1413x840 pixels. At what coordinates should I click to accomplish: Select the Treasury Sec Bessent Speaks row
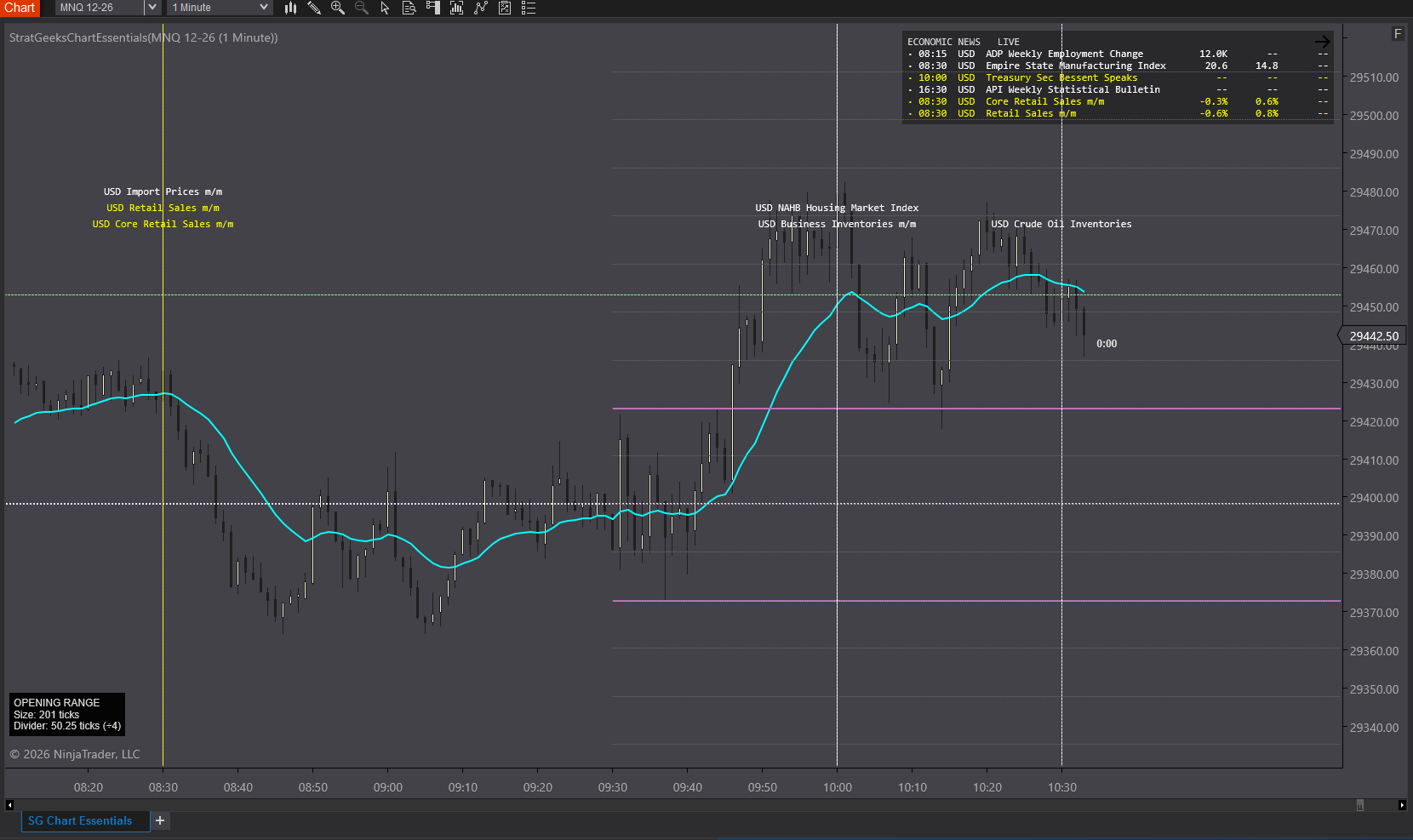1118,77
